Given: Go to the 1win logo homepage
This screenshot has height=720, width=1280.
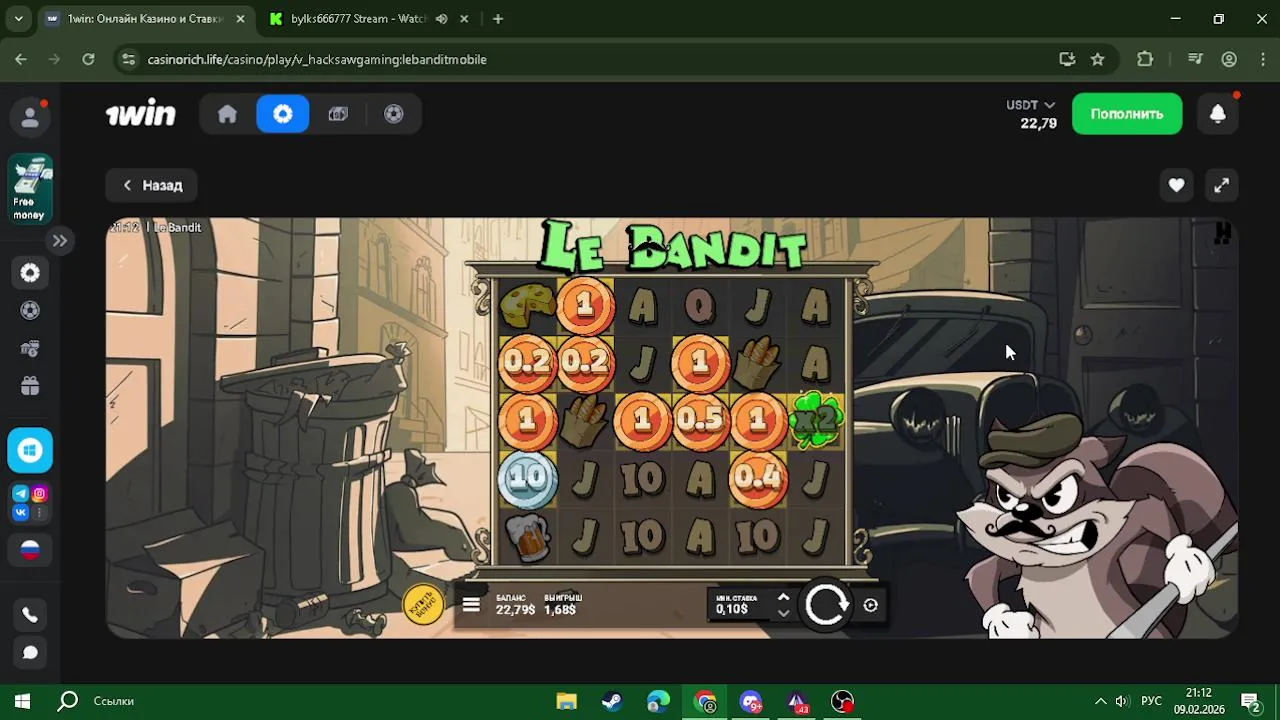Looking at the screenshot, I should 141,114.
